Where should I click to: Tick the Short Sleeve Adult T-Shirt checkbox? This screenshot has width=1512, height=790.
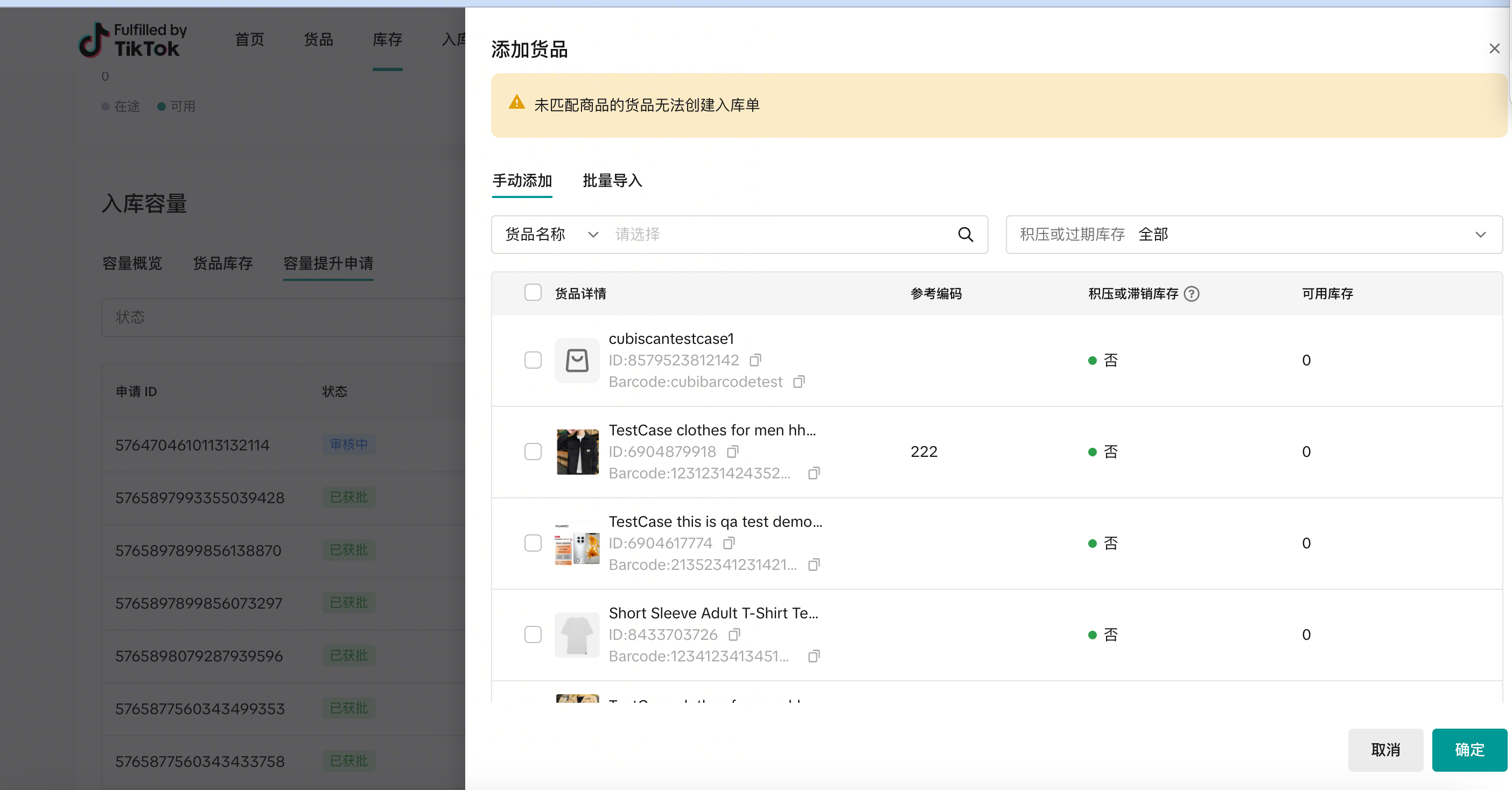coord(533,634)
